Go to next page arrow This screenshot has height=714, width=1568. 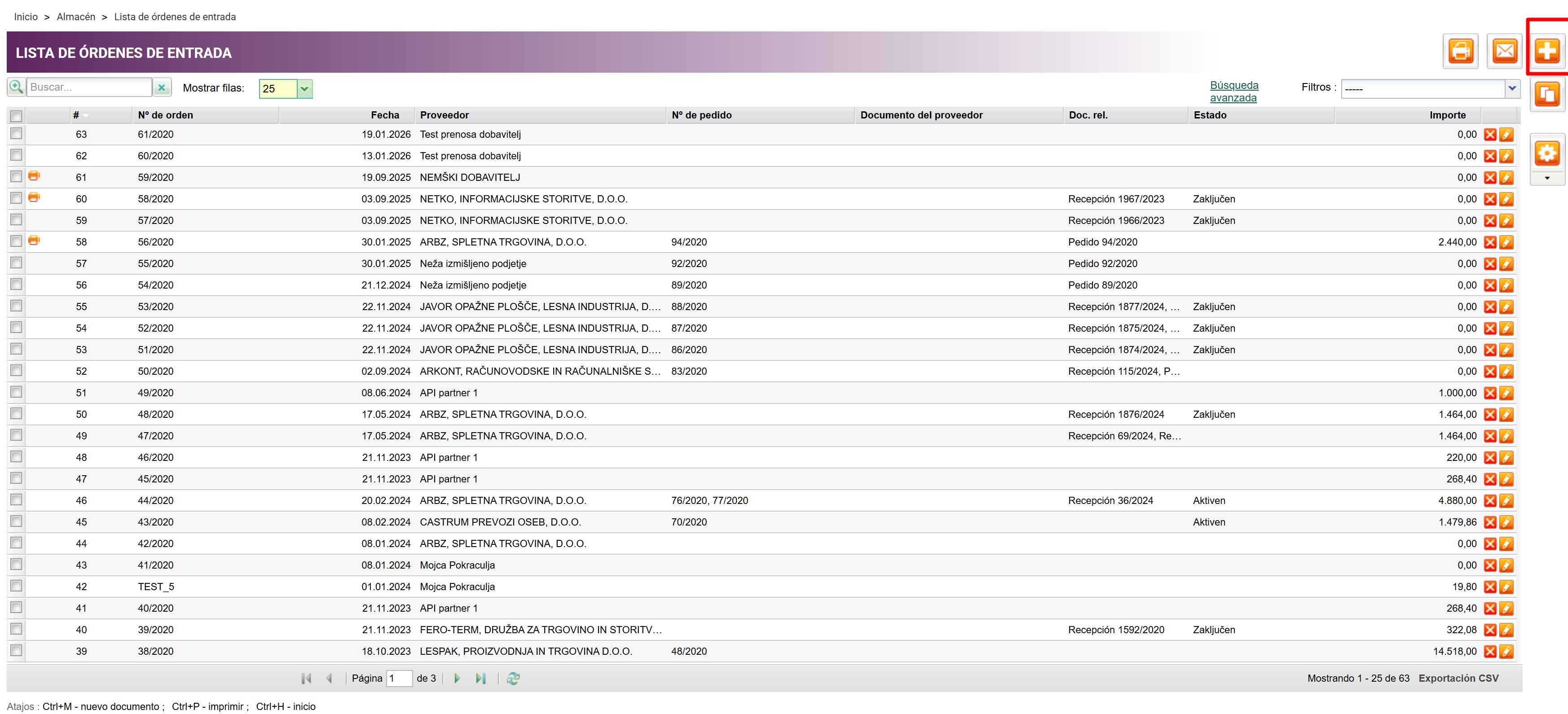(457, 679)
